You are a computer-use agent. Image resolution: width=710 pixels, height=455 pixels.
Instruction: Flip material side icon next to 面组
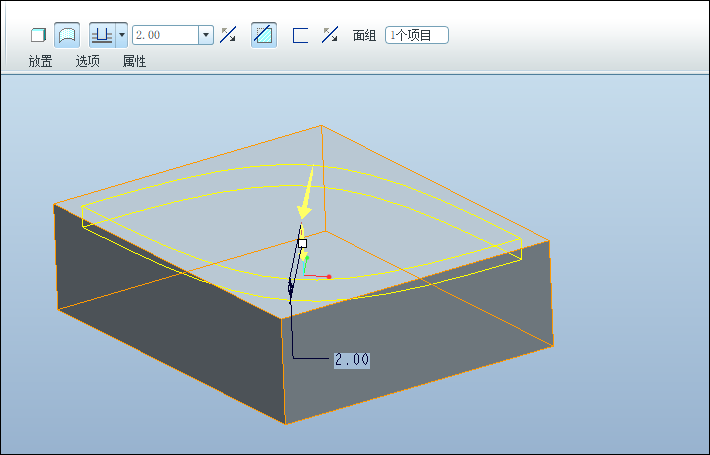[x=330, y=35]
